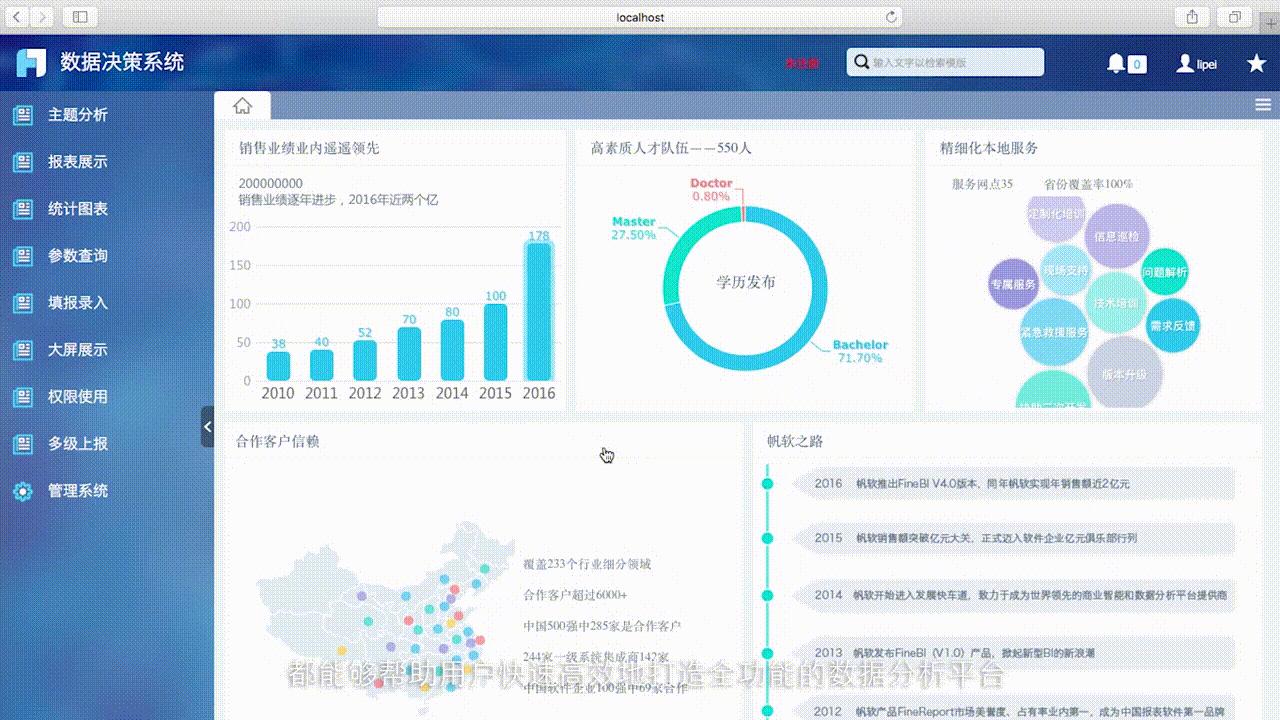
Task: Open the 权限使用 sidebar icon
Action: (22, 397)
